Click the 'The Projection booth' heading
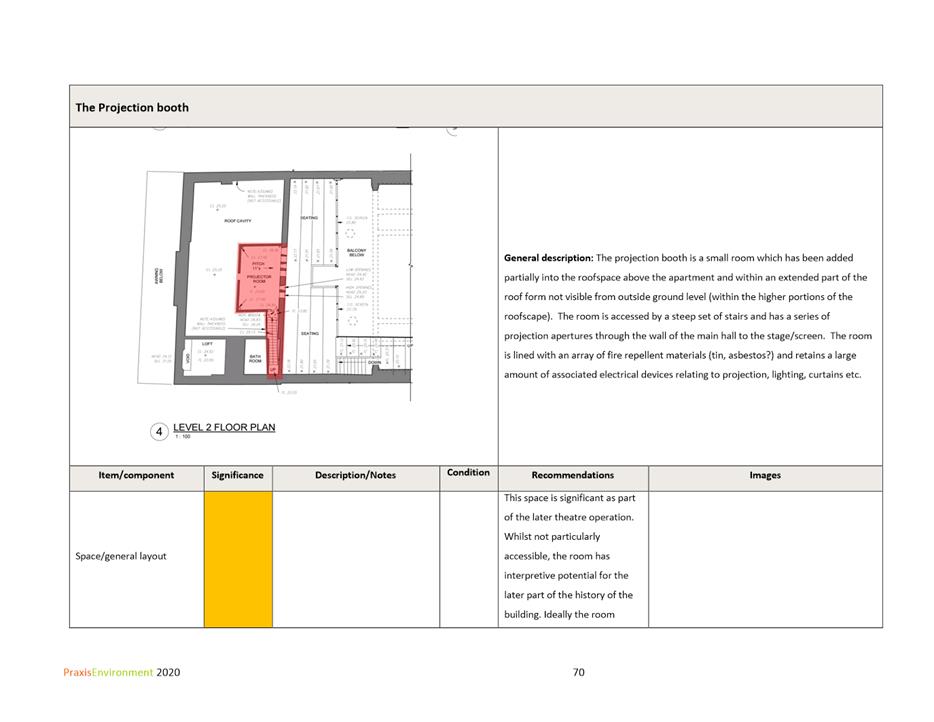 coord(132,107)
